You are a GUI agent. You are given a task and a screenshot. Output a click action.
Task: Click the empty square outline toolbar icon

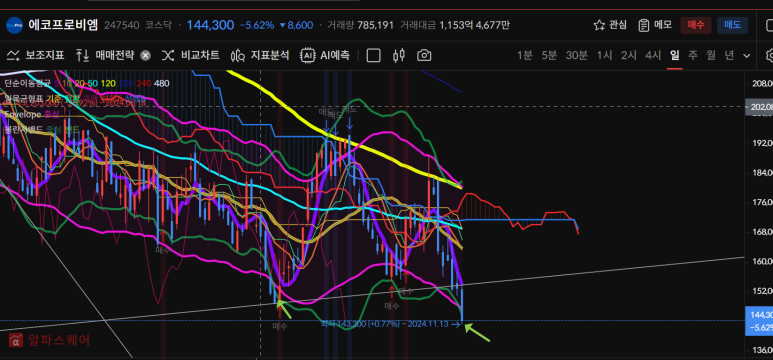point(374,55)
